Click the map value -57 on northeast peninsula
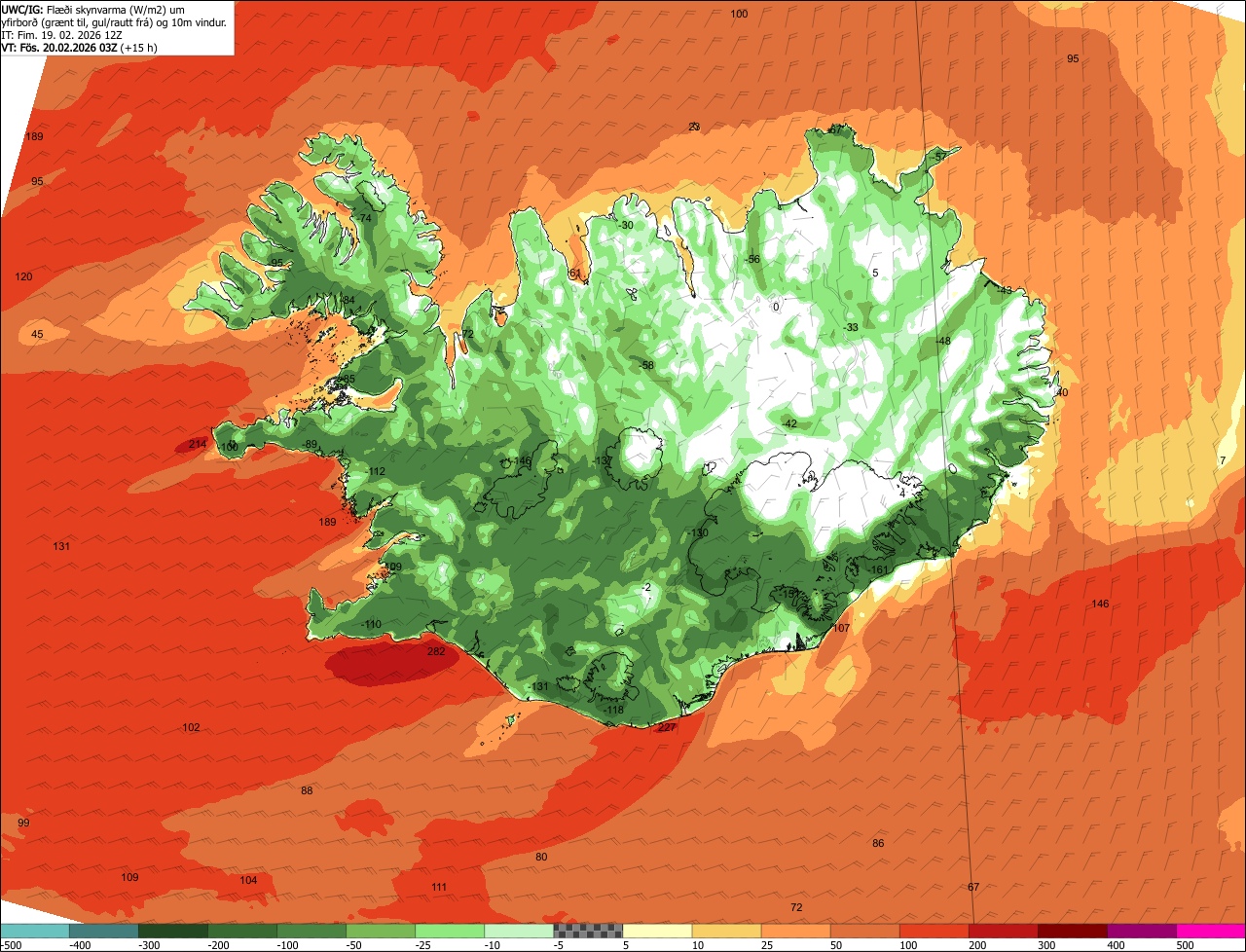1246x952 pixels. tap(937, 156)
